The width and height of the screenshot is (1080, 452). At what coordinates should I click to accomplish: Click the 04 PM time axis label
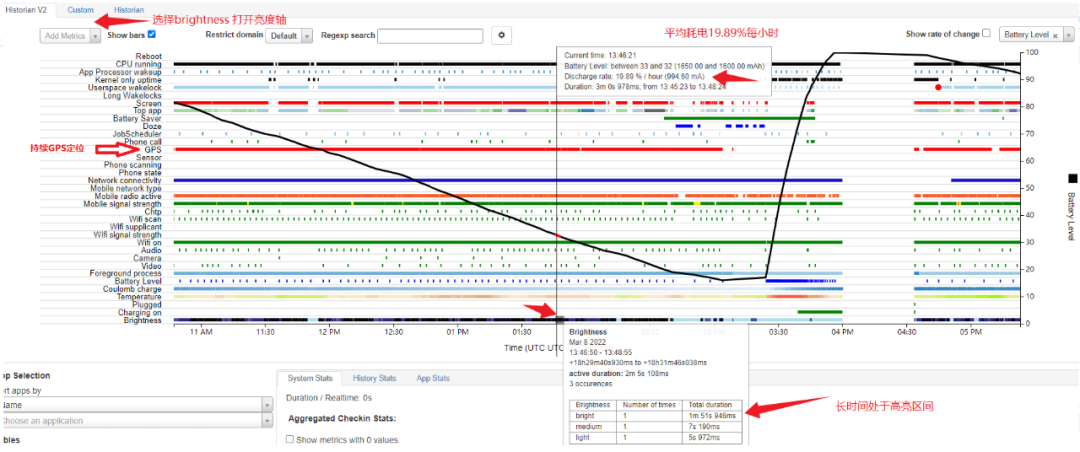pyautogui.click(x=842, y=332)
